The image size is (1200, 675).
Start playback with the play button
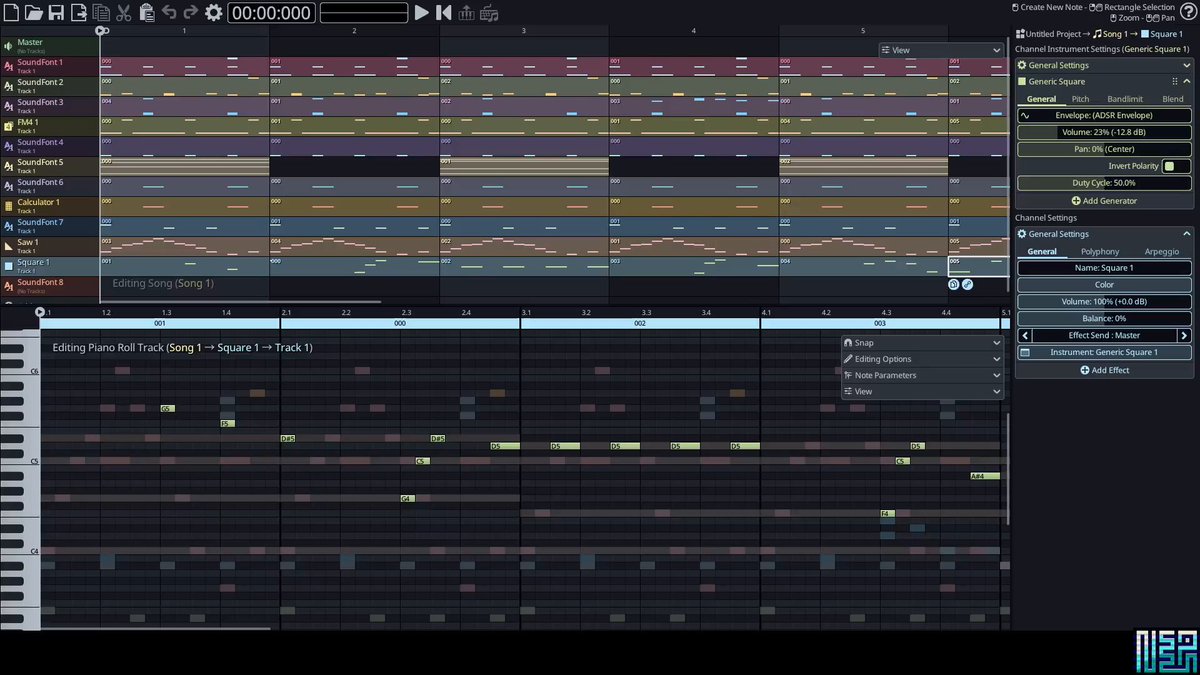tap(421, 13)
